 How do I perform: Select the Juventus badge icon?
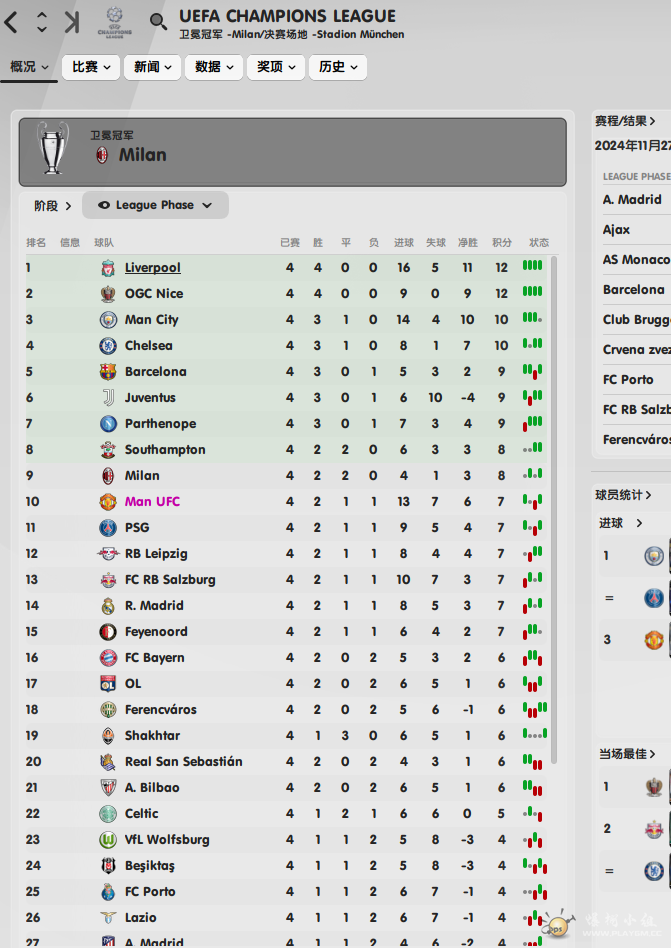tap(108, 398)
